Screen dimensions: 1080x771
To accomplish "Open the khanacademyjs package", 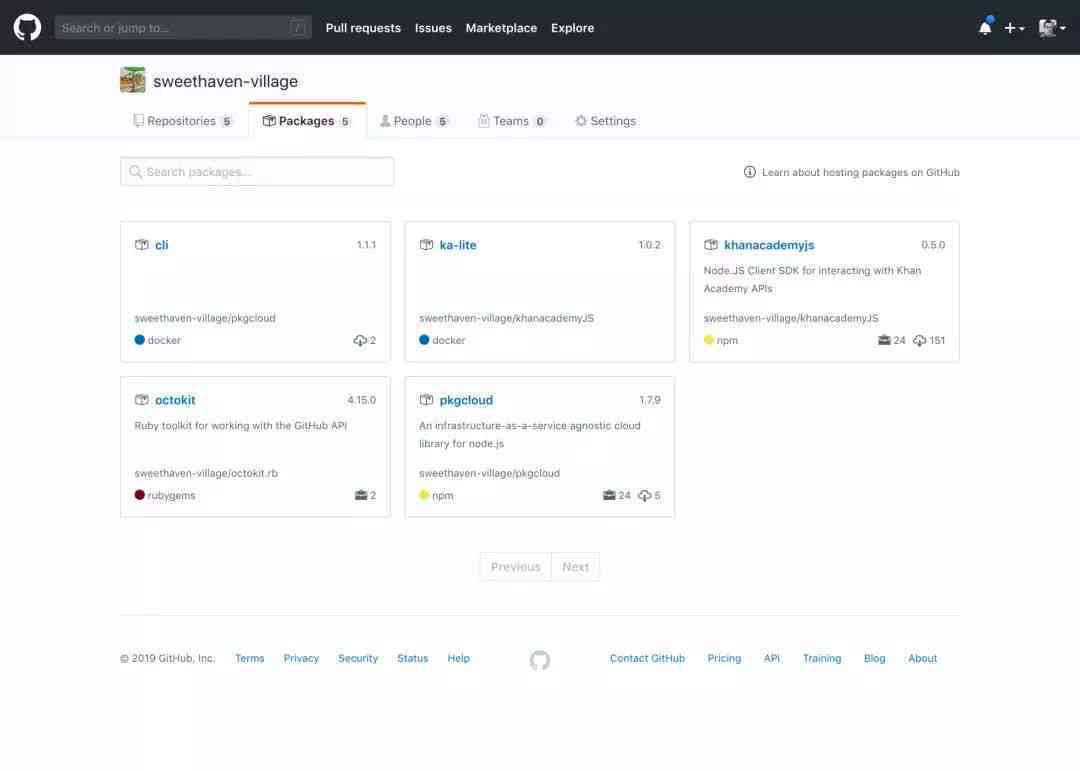I will 769,245.
